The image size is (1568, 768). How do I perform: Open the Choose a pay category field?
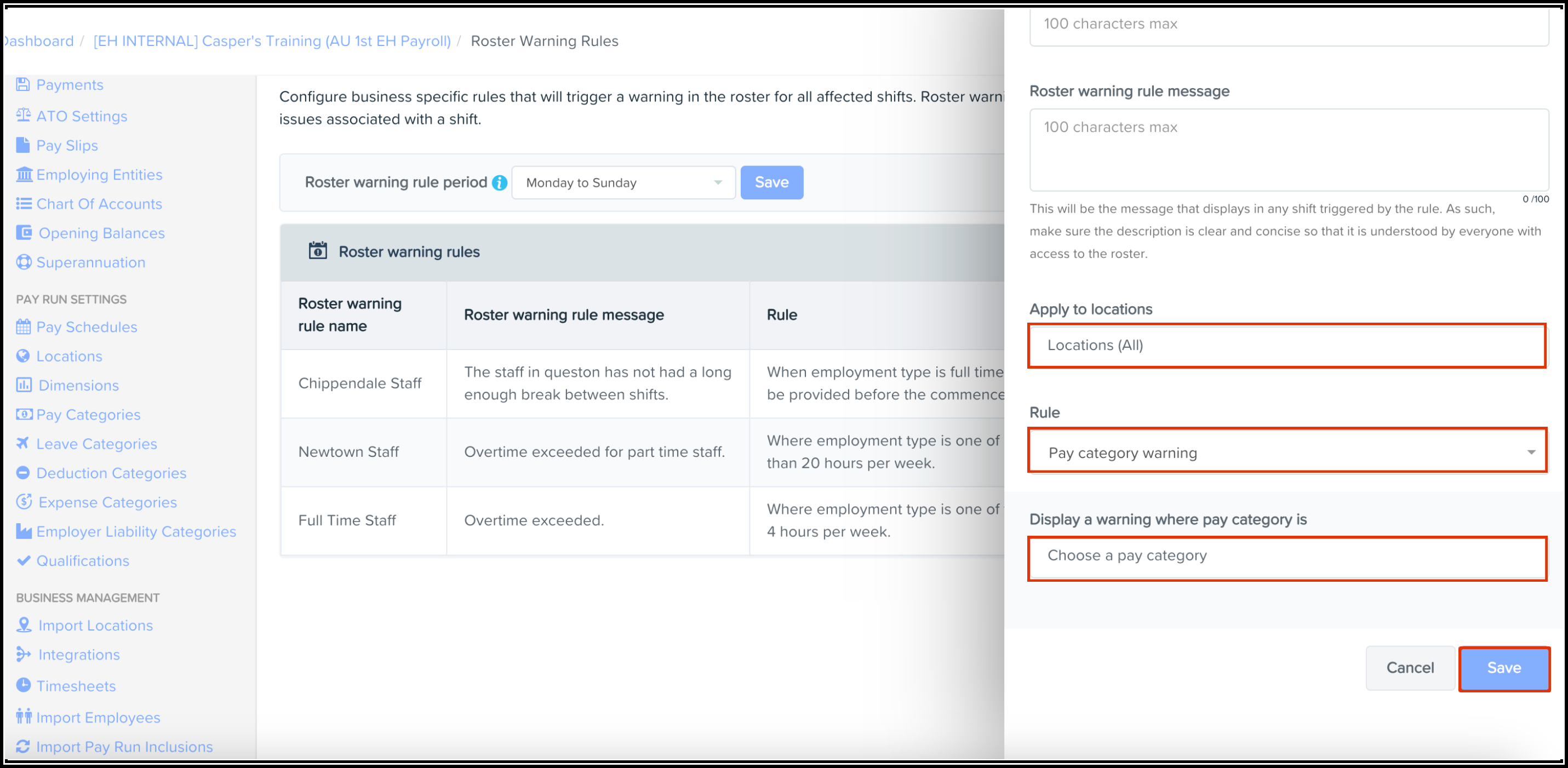(x=1287, y=555)
